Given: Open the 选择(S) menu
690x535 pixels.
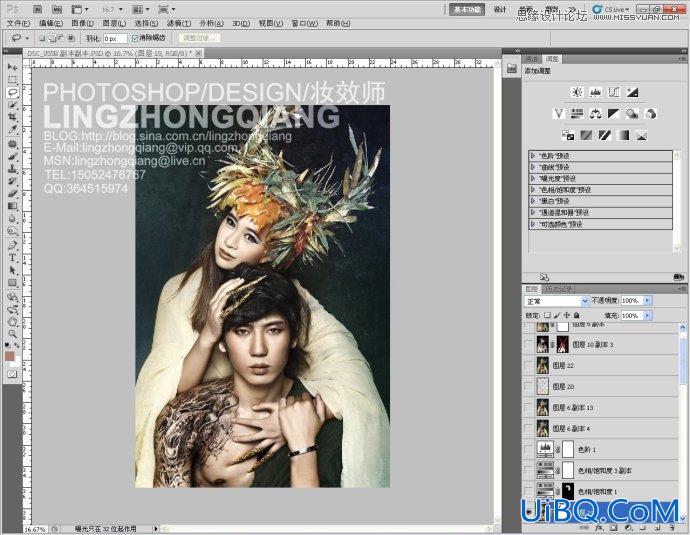Looking at the screenshot, I should tap(146, 23).
